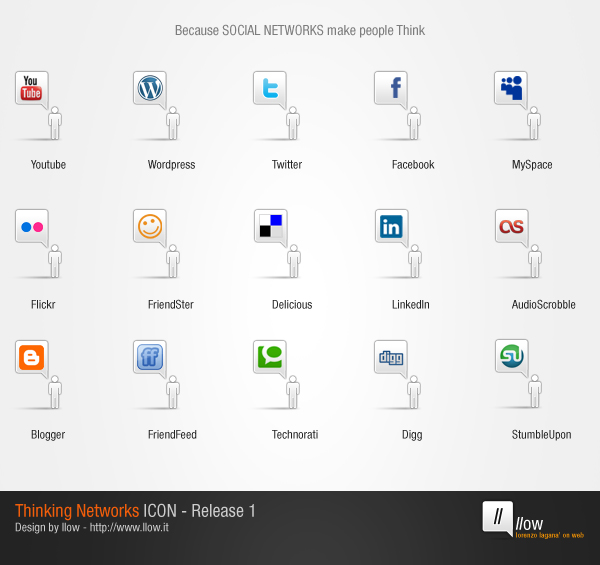
Task: Click the MySpace people icon
Action: (x=511, y=88)
